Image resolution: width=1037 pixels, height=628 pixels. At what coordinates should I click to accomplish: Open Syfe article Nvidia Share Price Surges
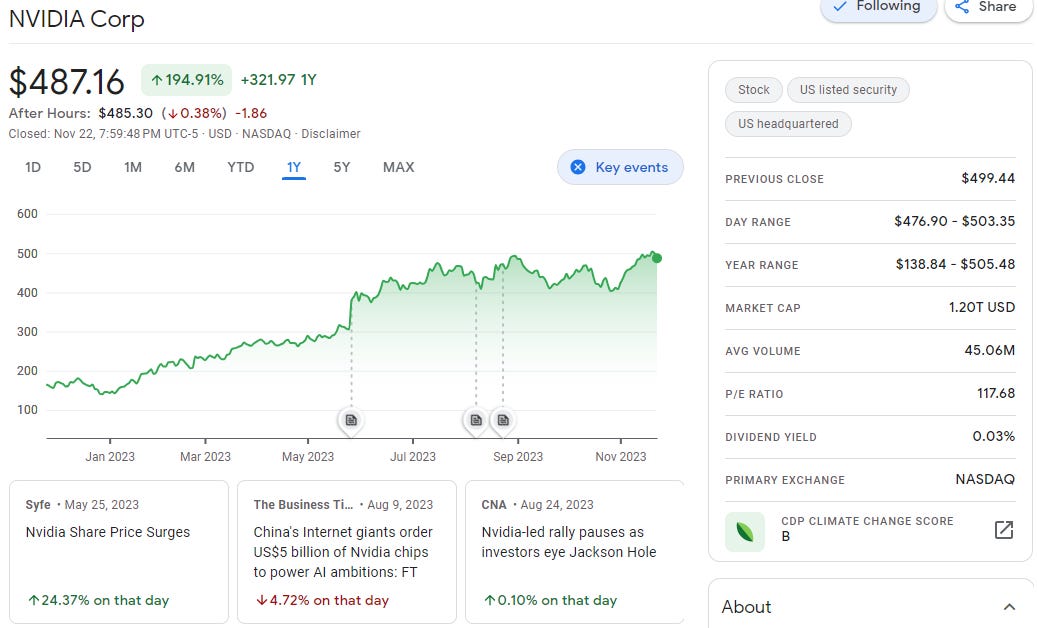pyautogui.click(x=119, y=551)
